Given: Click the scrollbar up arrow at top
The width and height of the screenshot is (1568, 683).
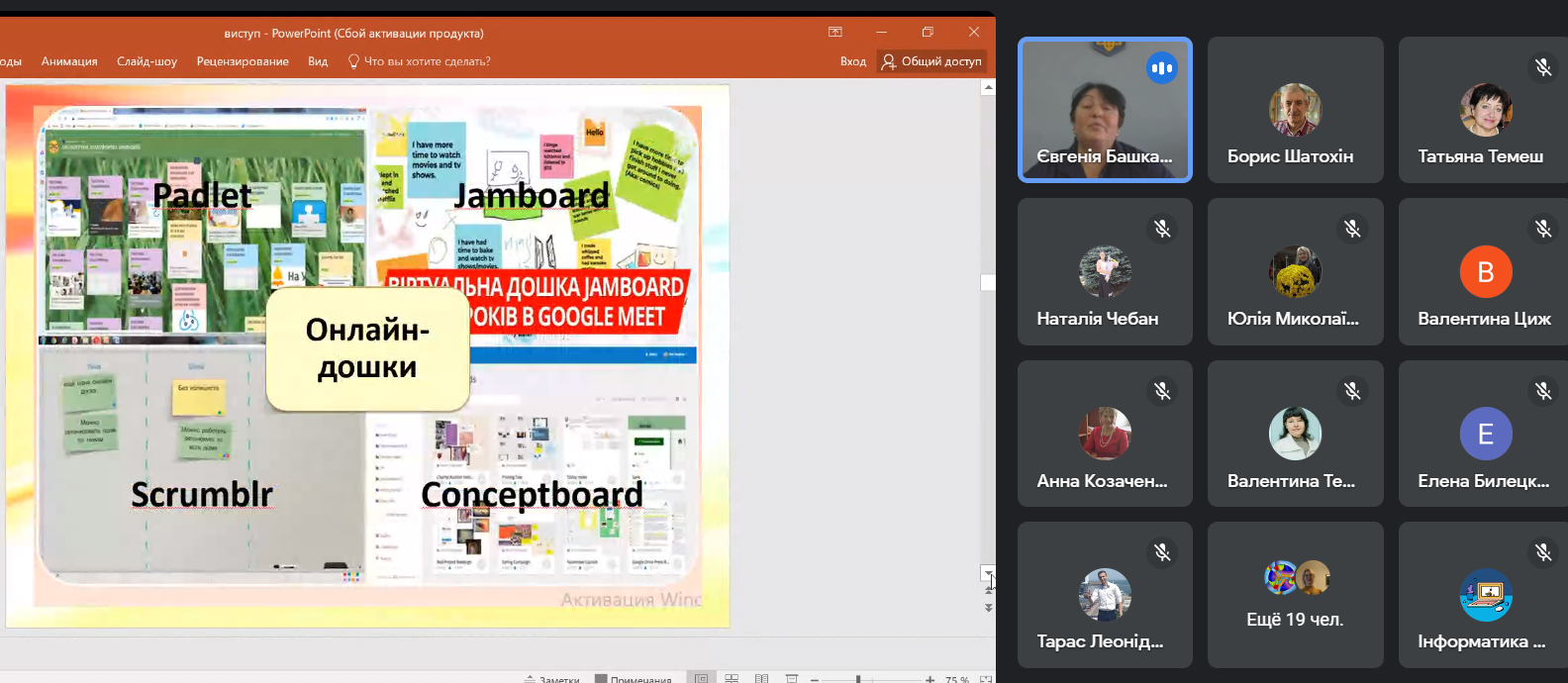Looking at the screenshot, I should pyautogui.click(x=988, y=87).
